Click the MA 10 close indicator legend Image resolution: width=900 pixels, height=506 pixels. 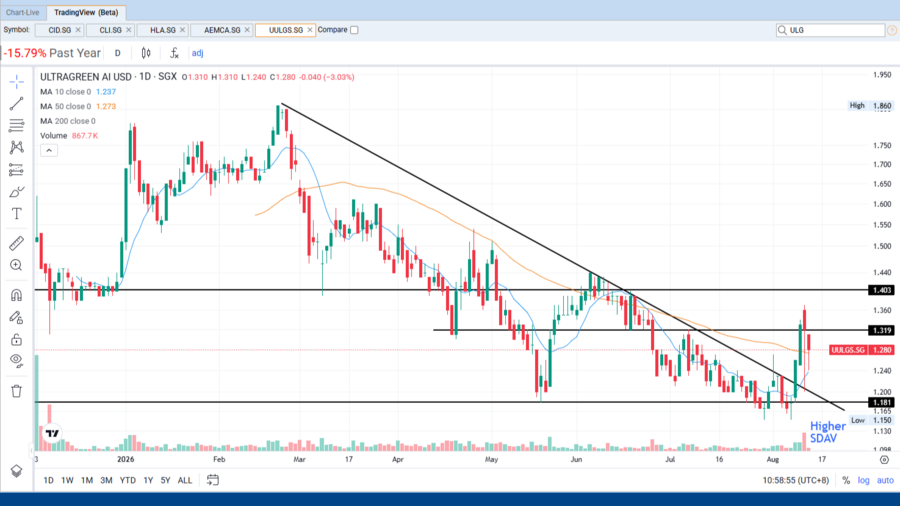click(78, 92)
